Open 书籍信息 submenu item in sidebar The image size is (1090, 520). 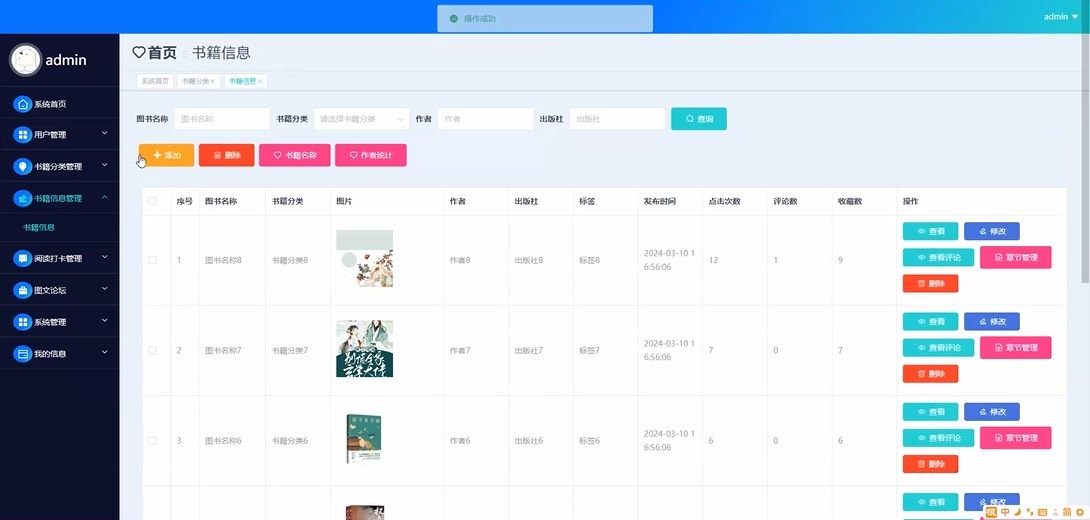pyautogui.click(x=39, y=227)
